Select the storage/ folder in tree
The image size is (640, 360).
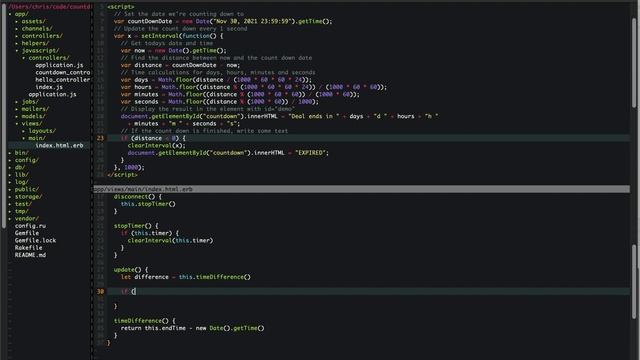click(x=28, y=197)
